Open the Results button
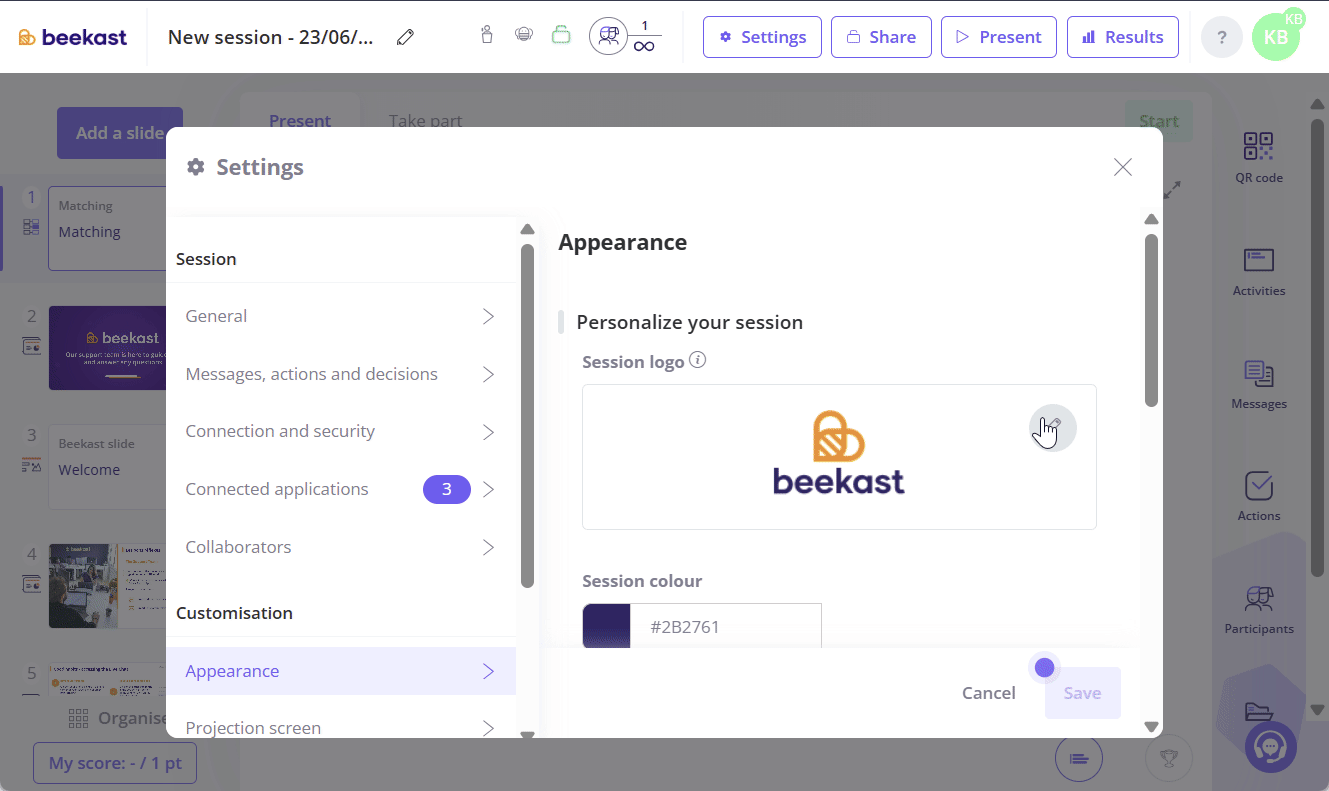 (x=1123, y=37)
